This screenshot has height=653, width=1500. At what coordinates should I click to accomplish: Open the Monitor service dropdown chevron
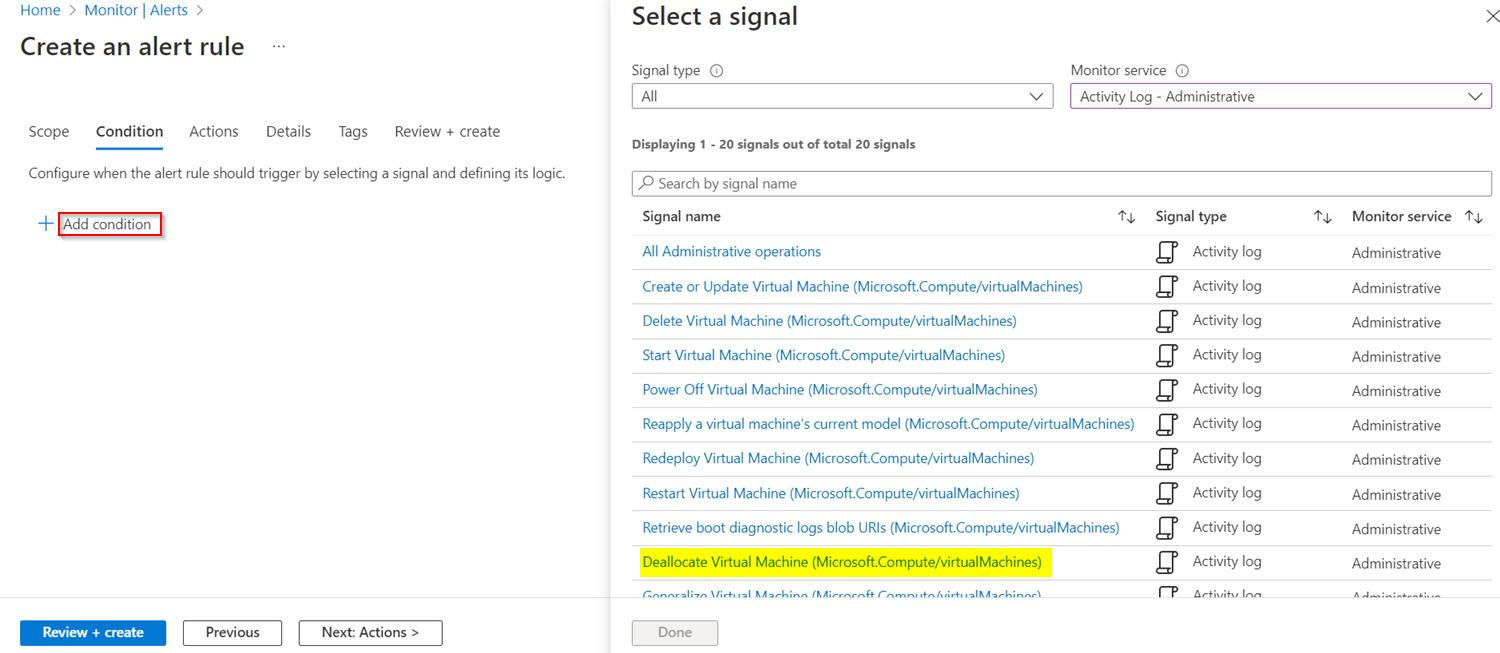coord(1476,95)
